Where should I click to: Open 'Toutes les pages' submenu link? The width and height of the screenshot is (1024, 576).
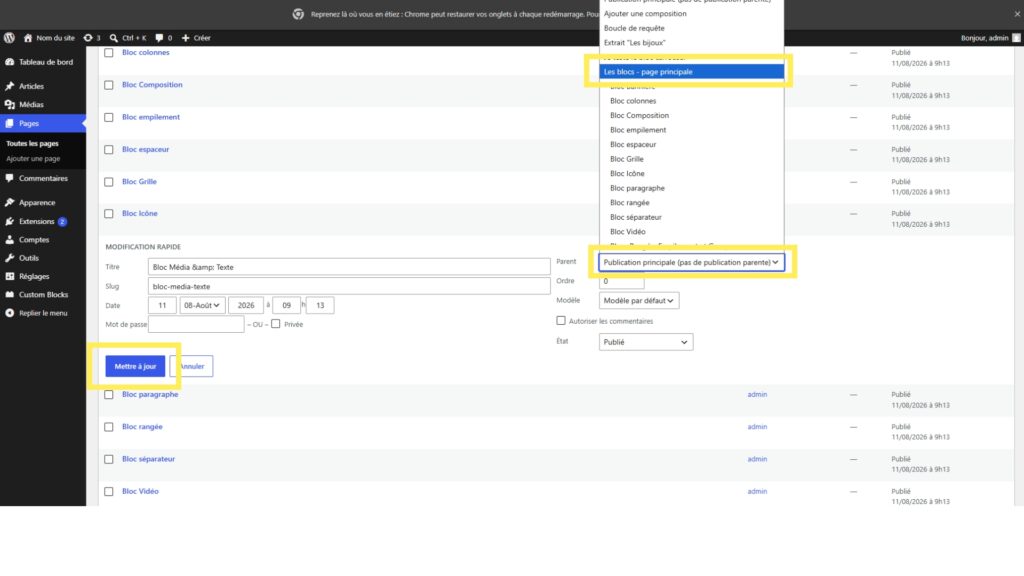(32, 144)
